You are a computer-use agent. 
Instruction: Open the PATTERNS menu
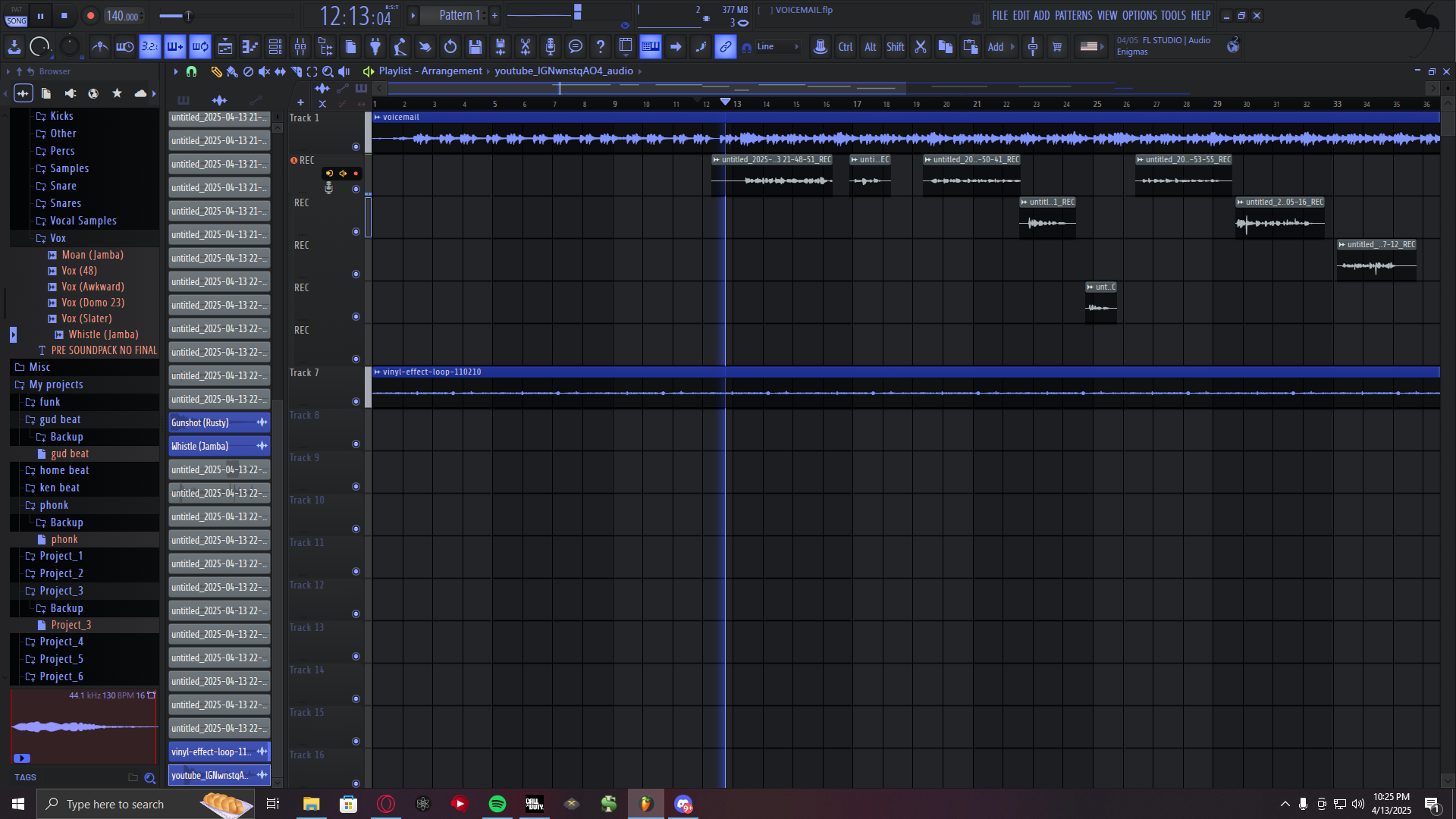point(1073,15)
